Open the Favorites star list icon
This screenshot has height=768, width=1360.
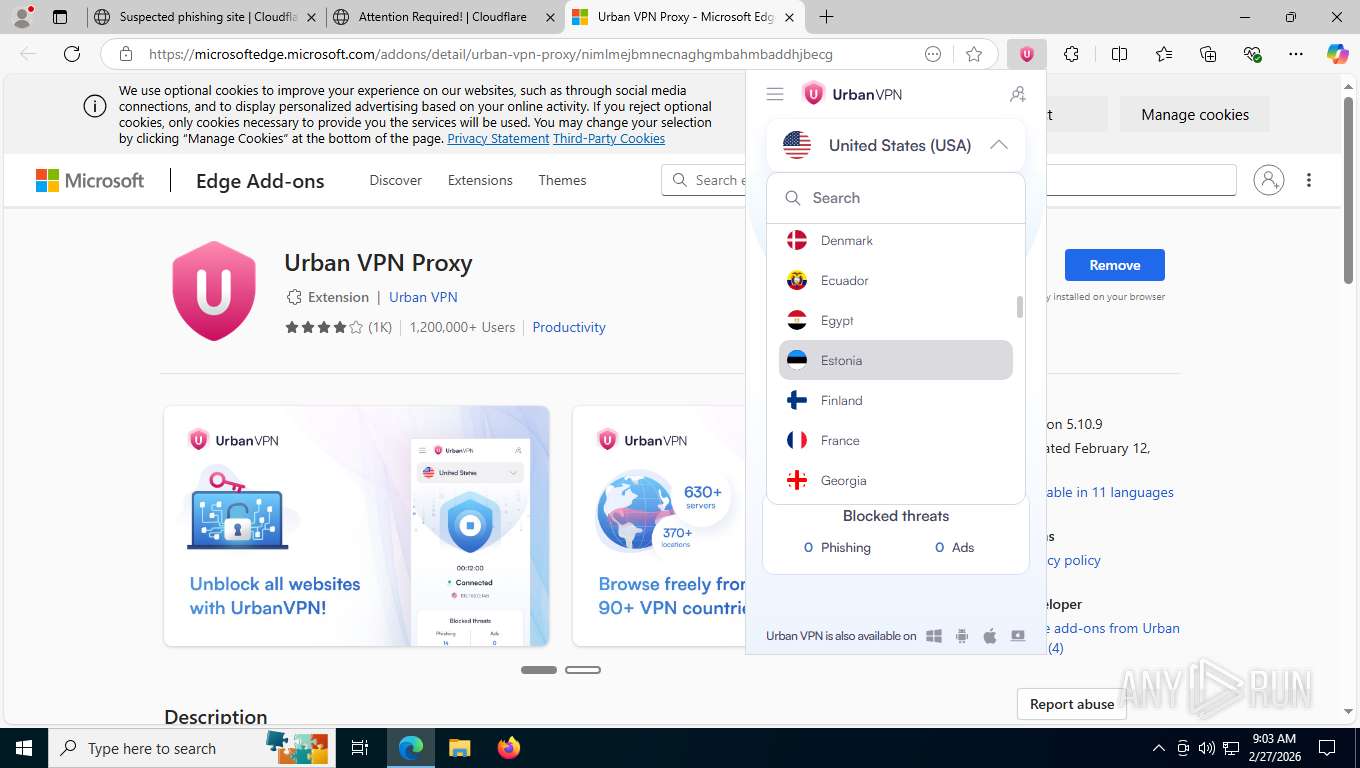click(1164, 54)
